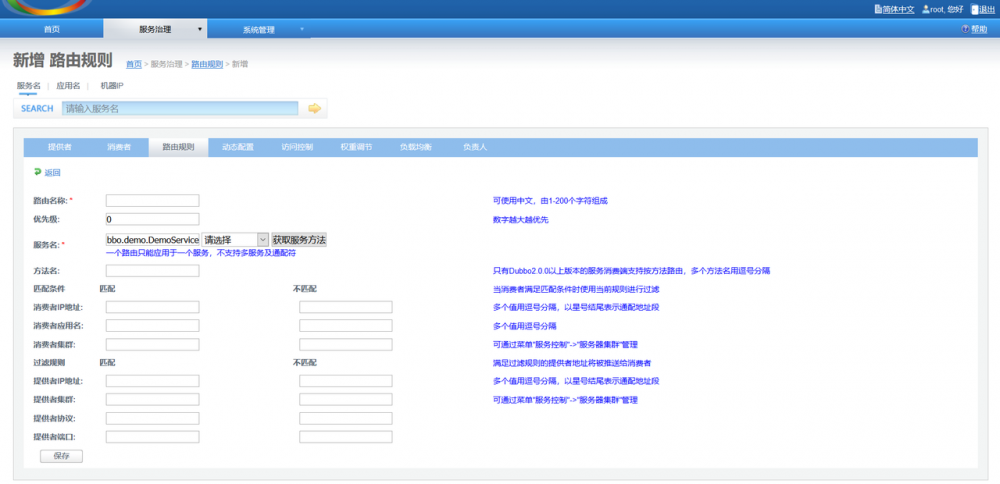Focus the 提供者集群 匹配 field
This screenshot has width=1000, height=484.
[152, 400]
